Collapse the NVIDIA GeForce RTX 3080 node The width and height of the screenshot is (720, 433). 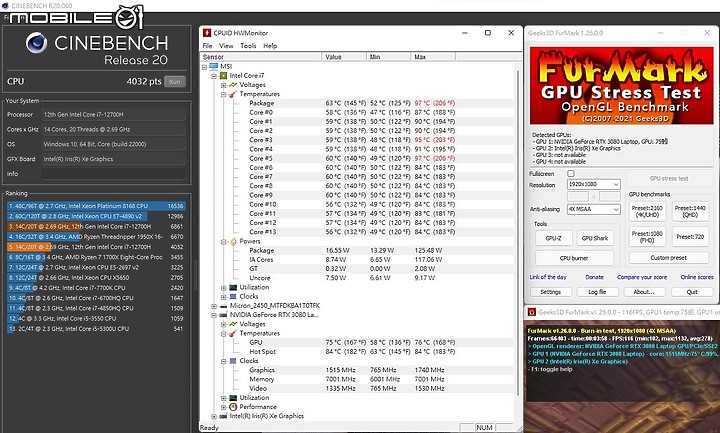(214, 315)
